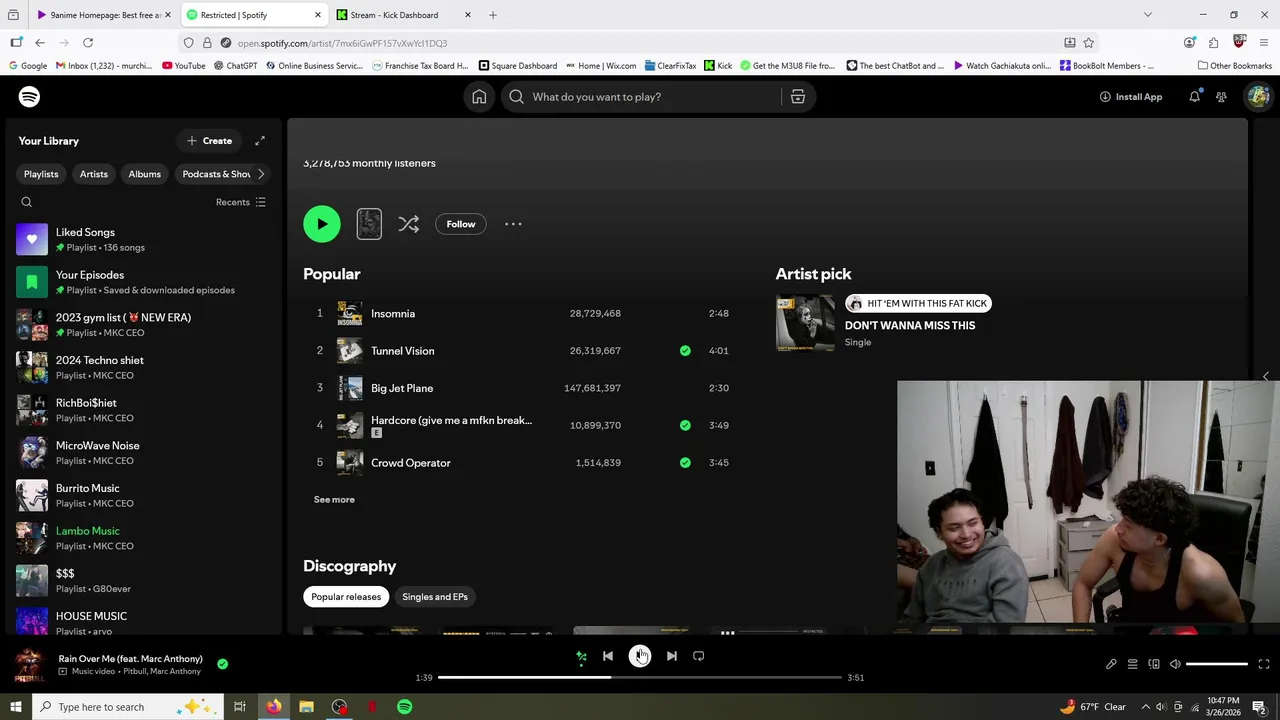Bookmark this page with the star icon
Image resolution: width=1280 pixels, height=720 pixels.
(1089, 43)
